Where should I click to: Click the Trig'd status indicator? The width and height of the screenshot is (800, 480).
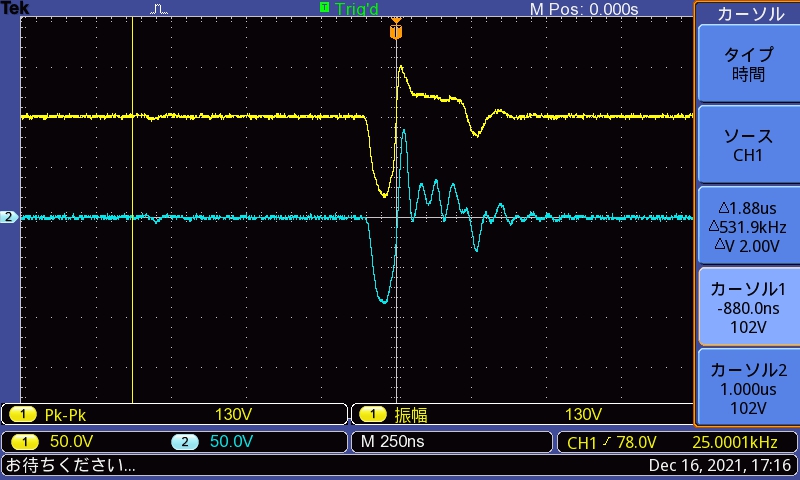[x=357, y=9]
